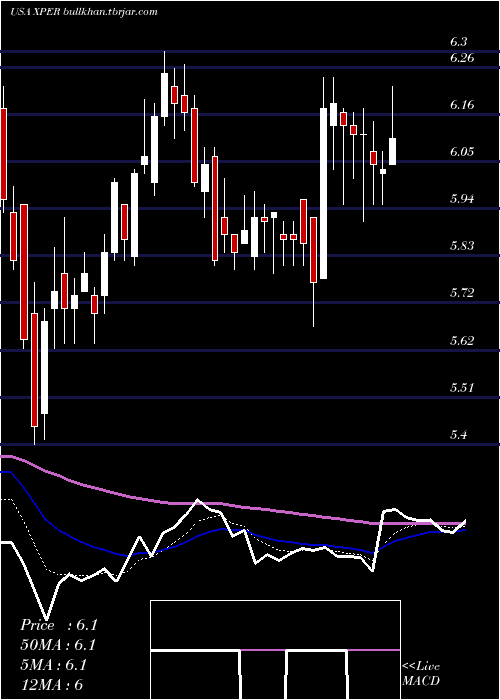Click the '5MA : 6.1' readout
This screenshot has width=500, height=700.
tap(54, 665)
